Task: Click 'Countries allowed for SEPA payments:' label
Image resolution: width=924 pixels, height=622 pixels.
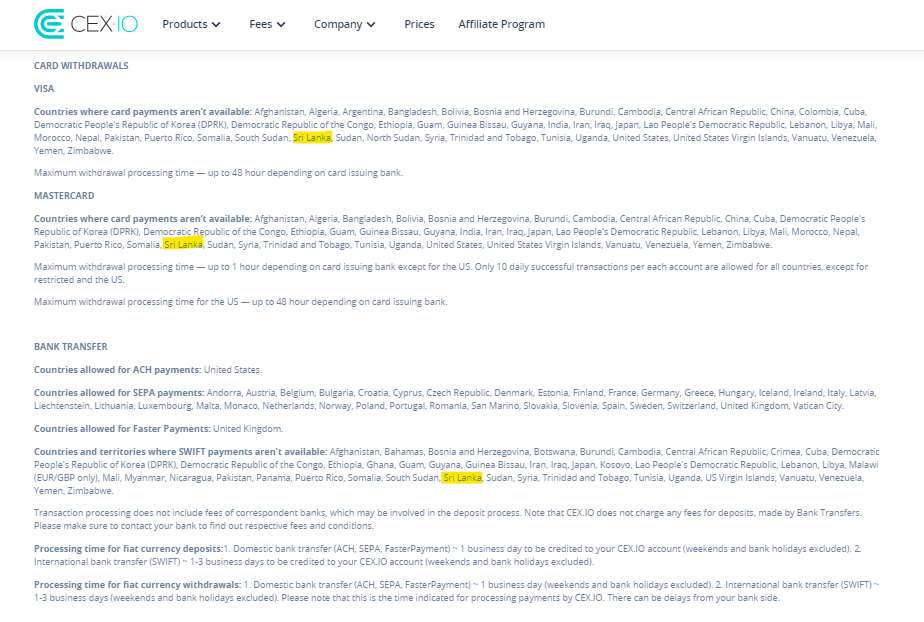Action: (119, 393)
